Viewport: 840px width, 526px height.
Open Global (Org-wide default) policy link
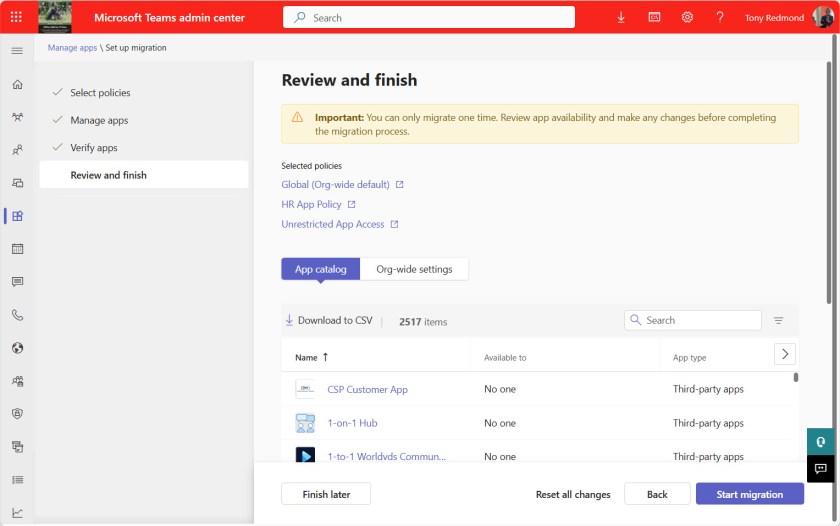tap(335, 185)
